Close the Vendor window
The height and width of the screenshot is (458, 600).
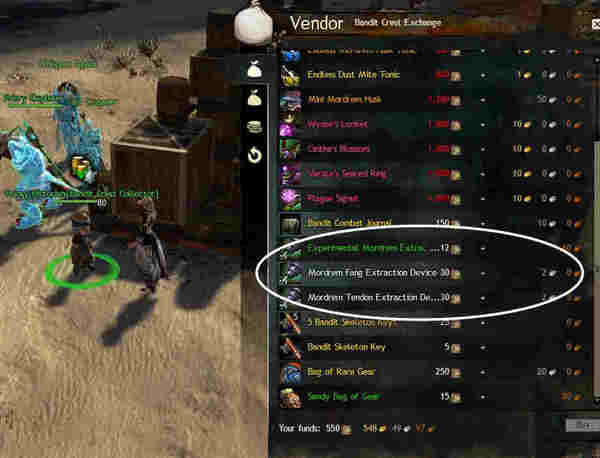(596, 24)
